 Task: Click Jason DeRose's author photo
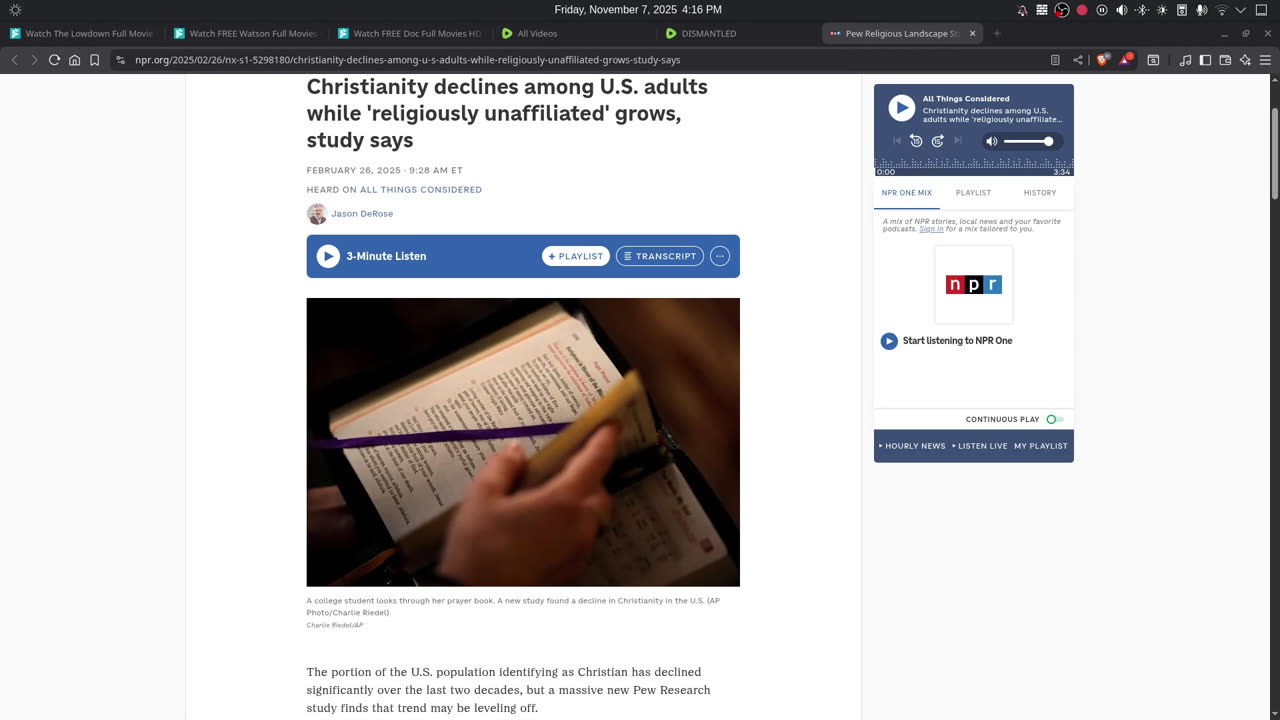[x=317, y=214]
